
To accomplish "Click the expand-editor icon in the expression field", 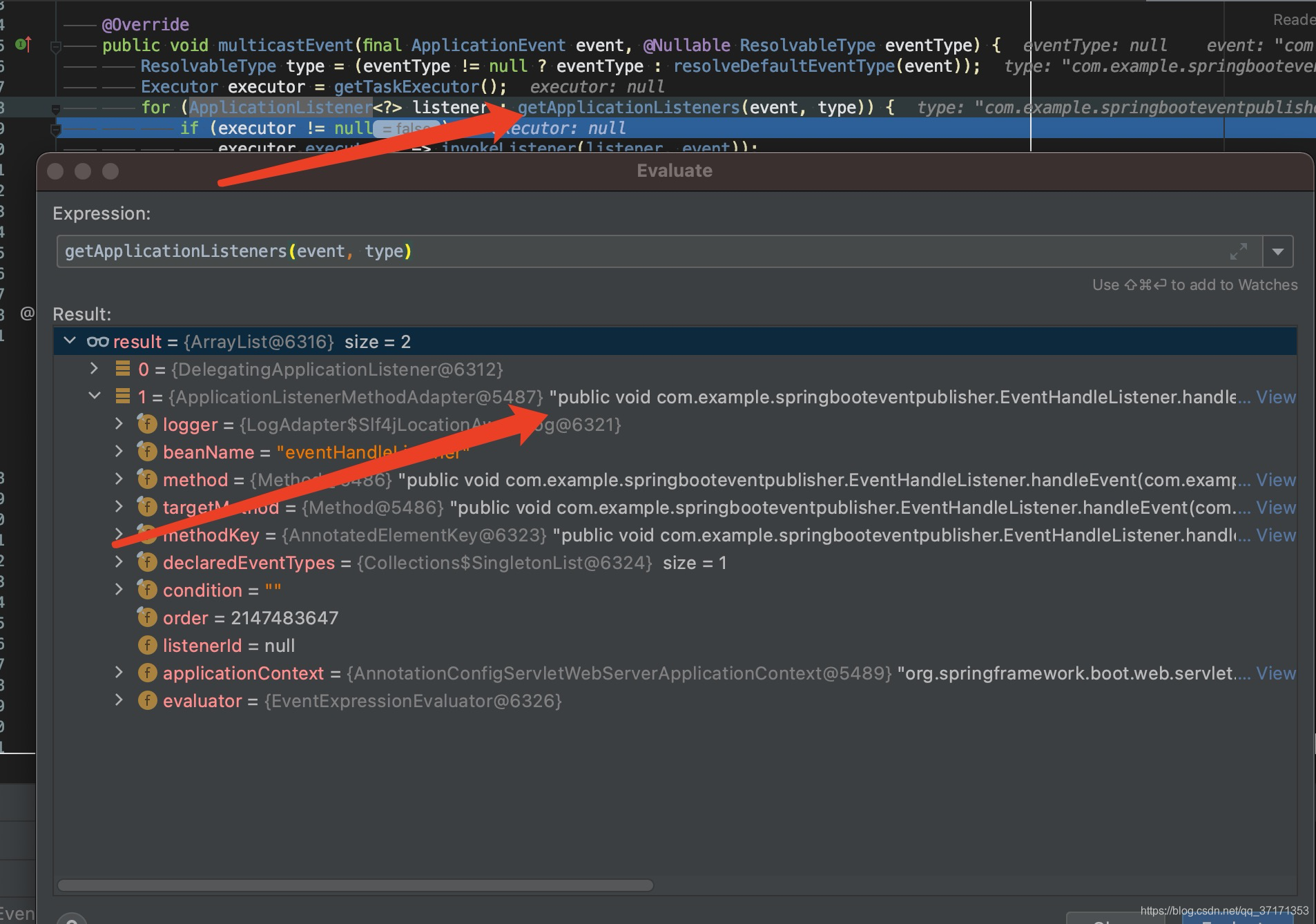I will pos(1239,251).
